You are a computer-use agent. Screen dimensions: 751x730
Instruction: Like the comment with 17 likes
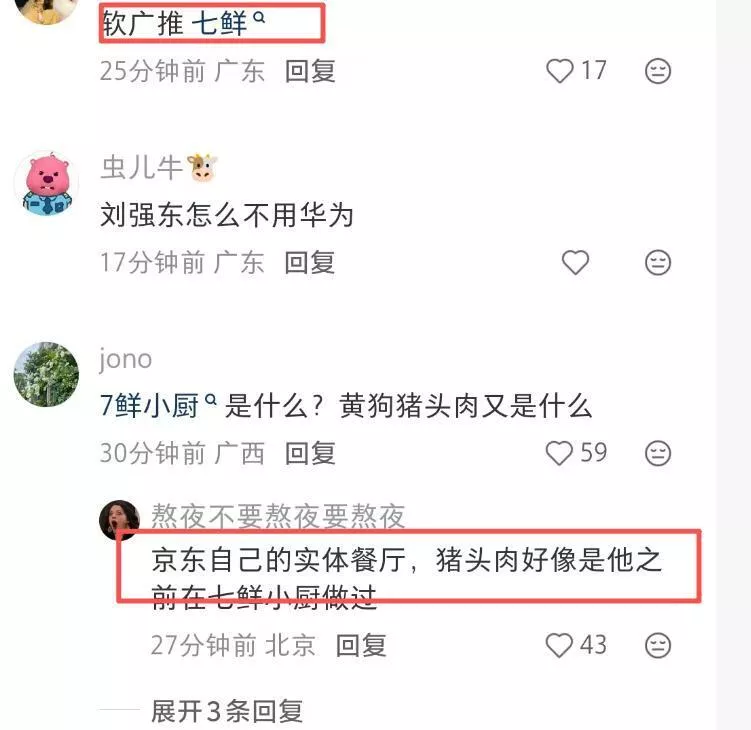(560, 71)
